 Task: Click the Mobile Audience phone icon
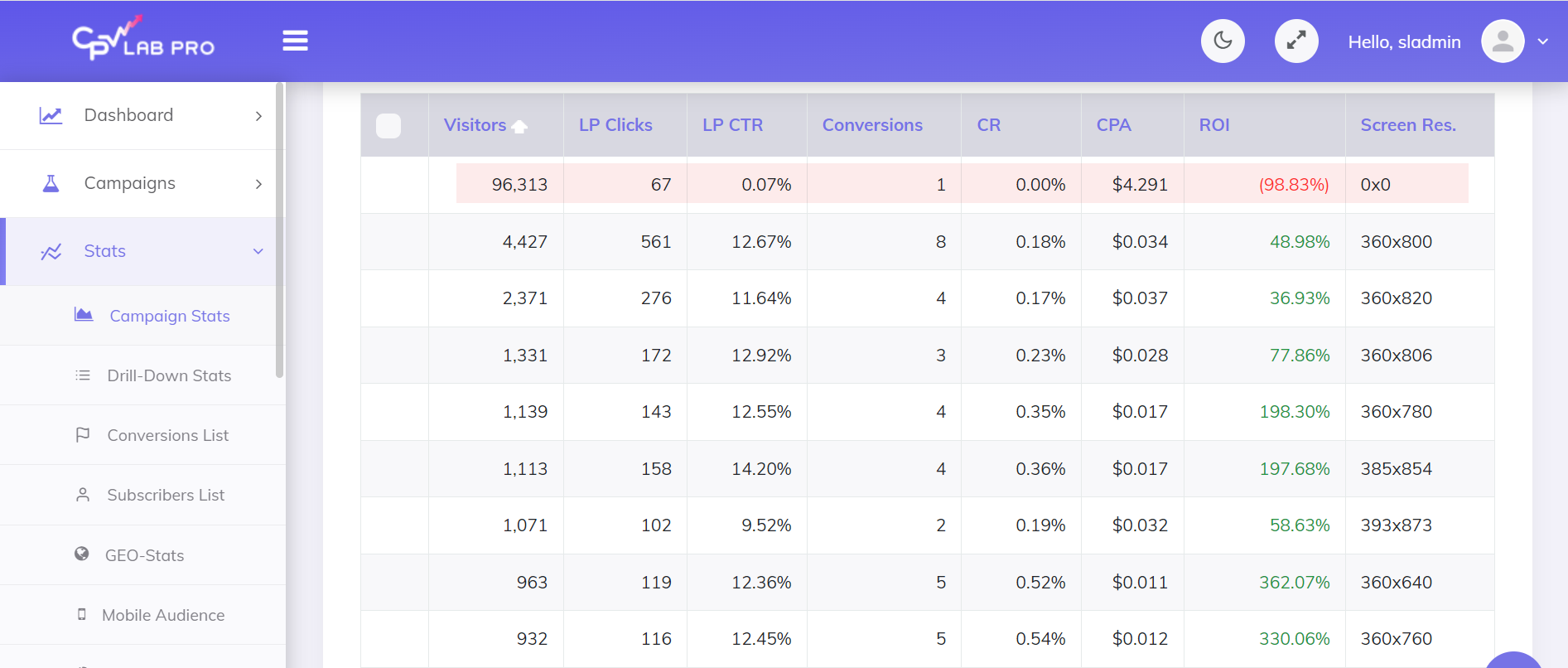click(x=81, y=614)
